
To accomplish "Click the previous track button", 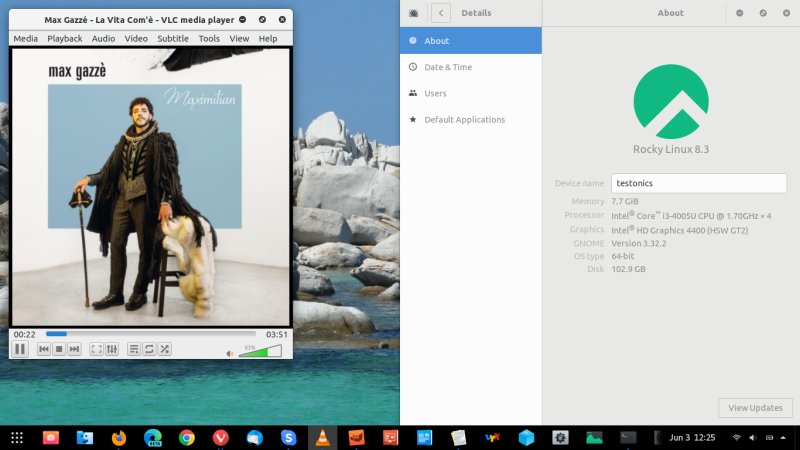I will tap(44, 349).
